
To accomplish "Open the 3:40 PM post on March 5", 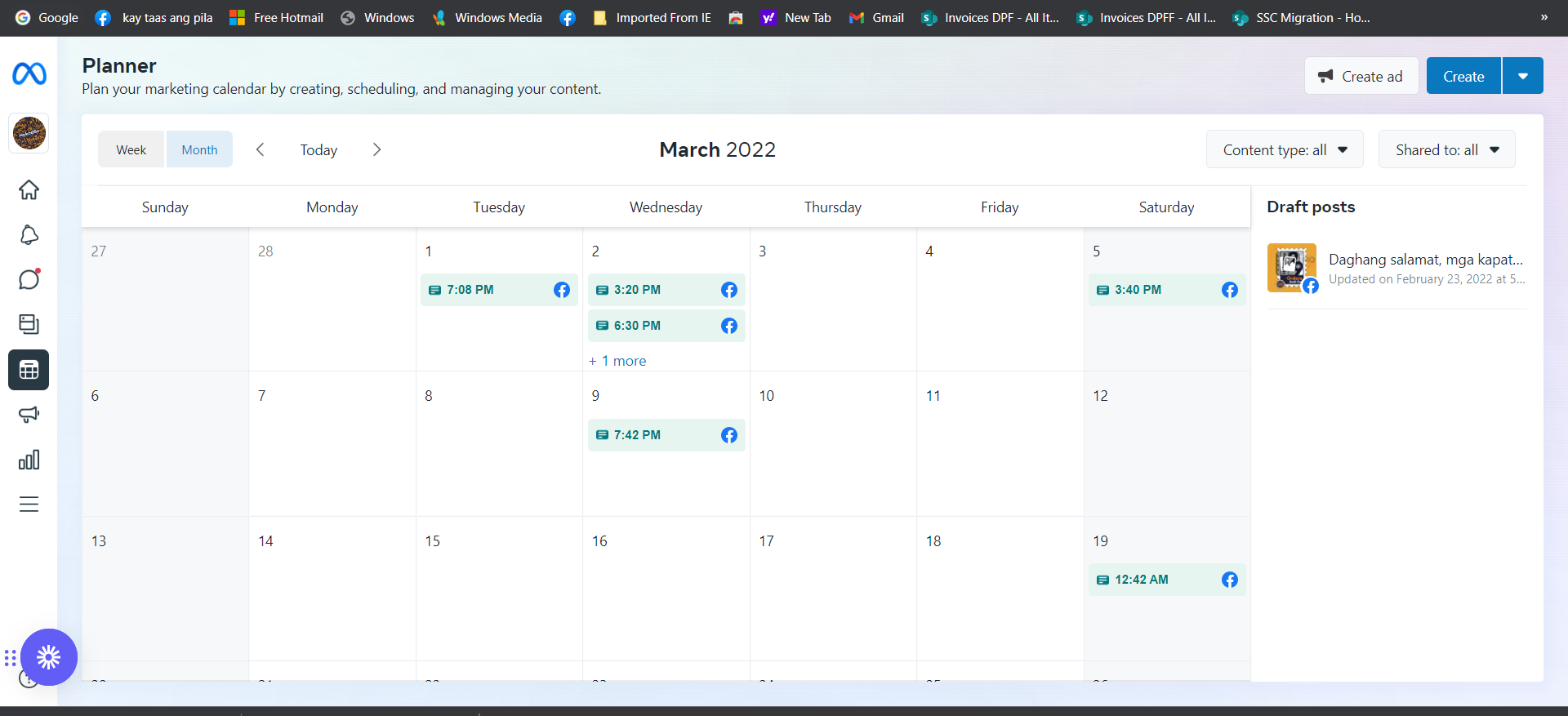I will click(1167, 290).
